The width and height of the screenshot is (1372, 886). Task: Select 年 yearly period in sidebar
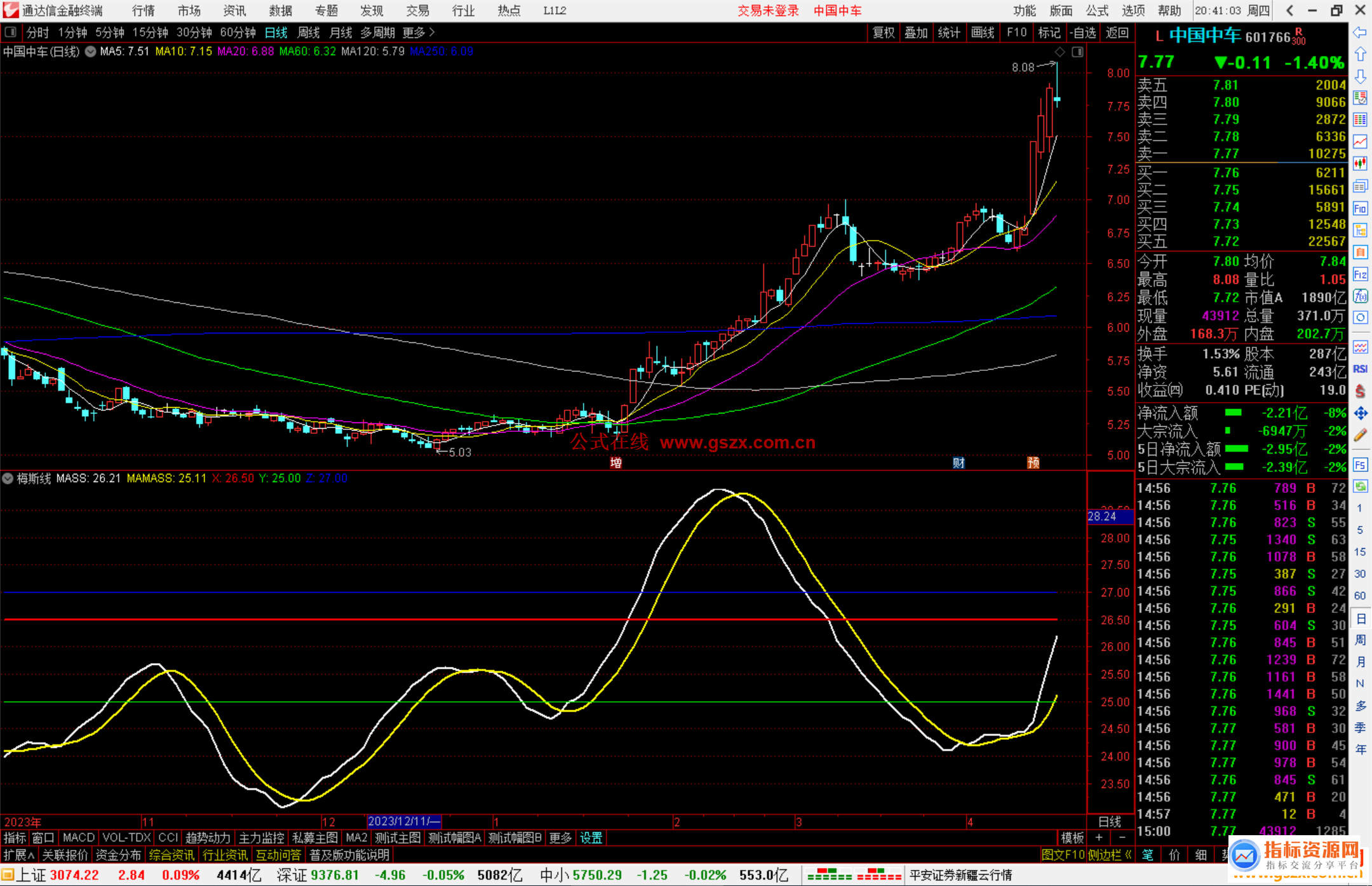[x=1360, y=749]
